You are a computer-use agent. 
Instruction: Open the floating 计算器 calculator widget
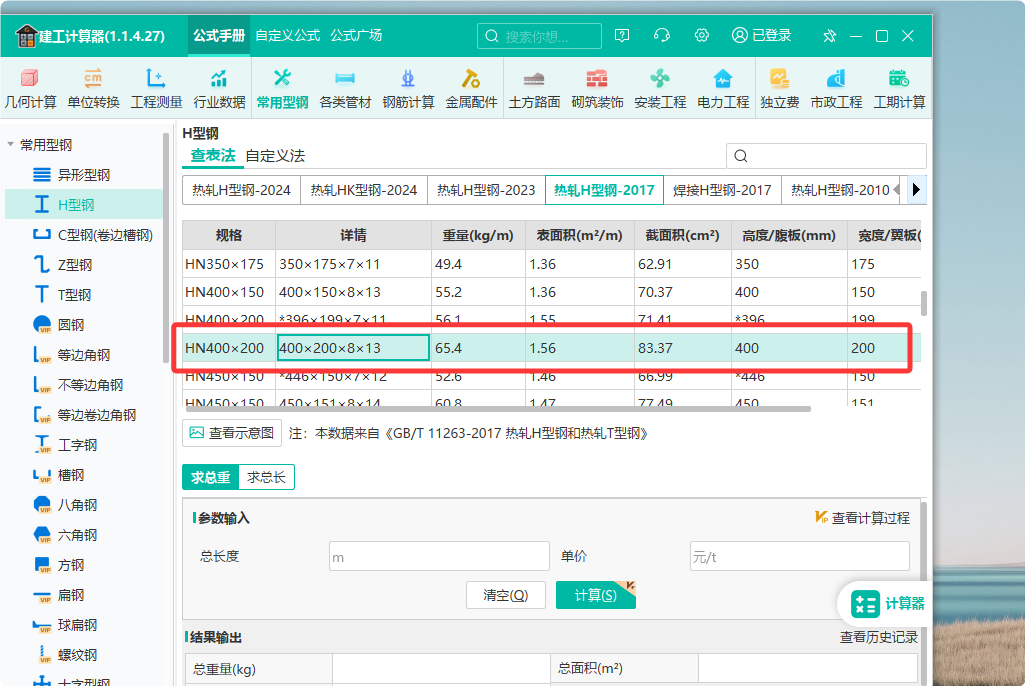888,603
